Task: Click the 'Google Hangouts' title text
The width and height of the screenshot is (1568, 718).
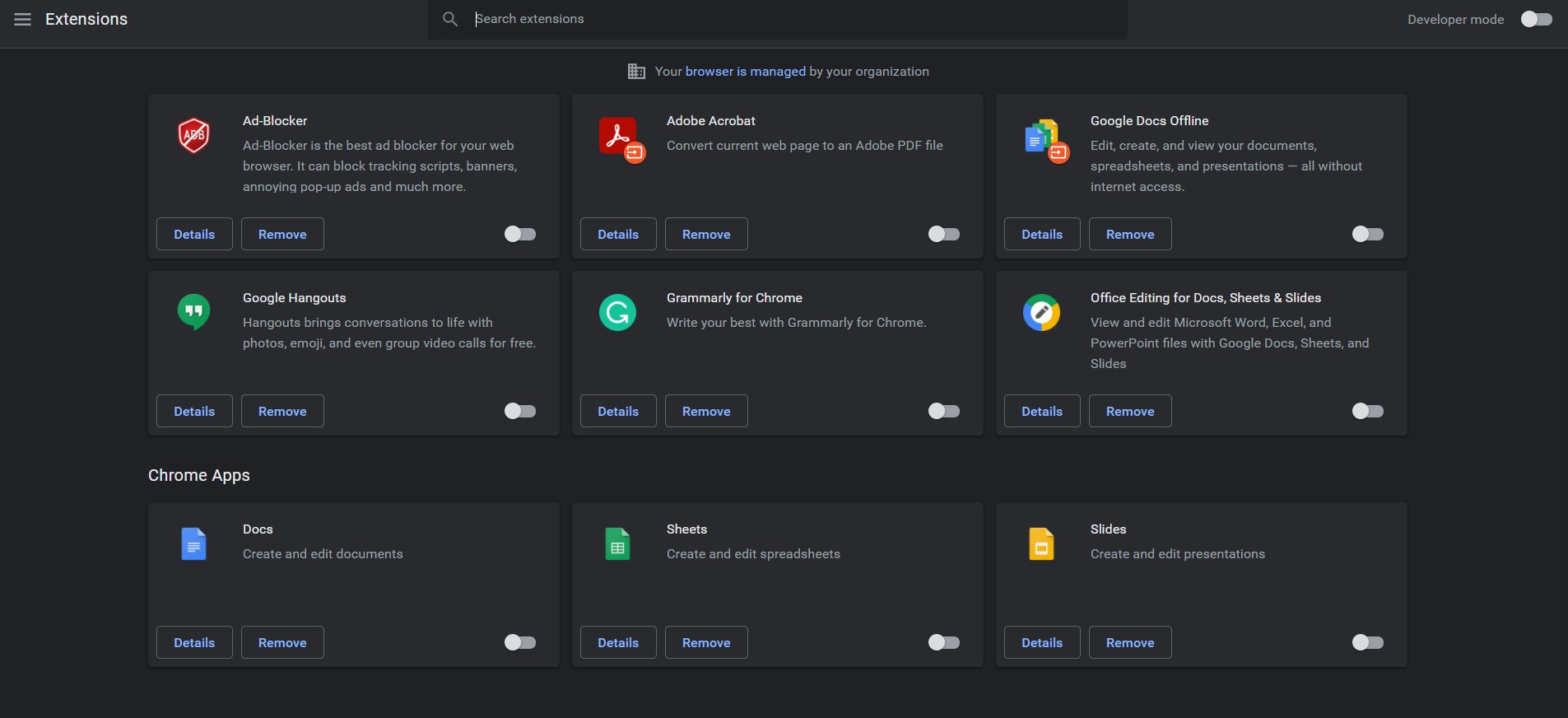Action: tap(294, 298)
